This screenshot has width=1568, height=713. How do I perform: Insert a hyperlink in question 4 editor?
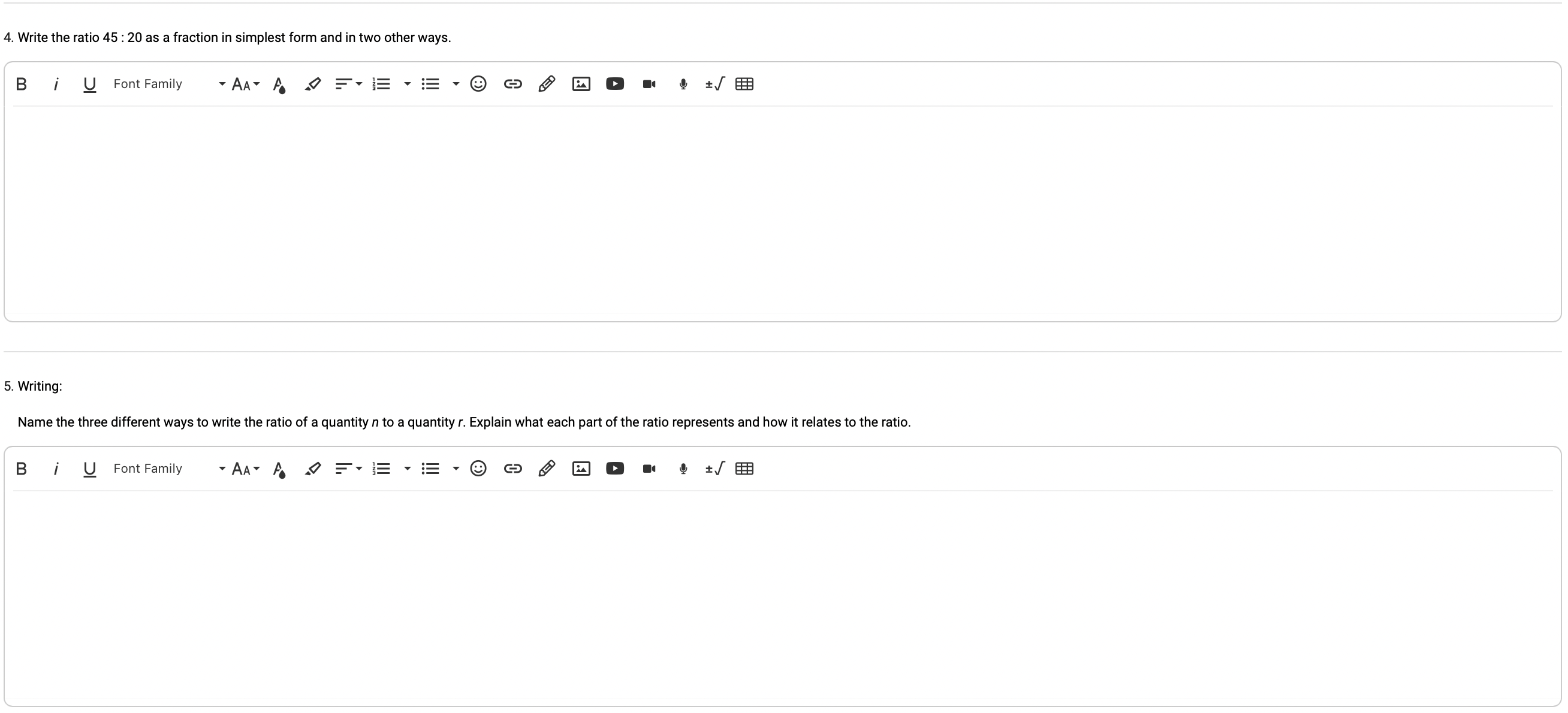click(x=513, y=83)
